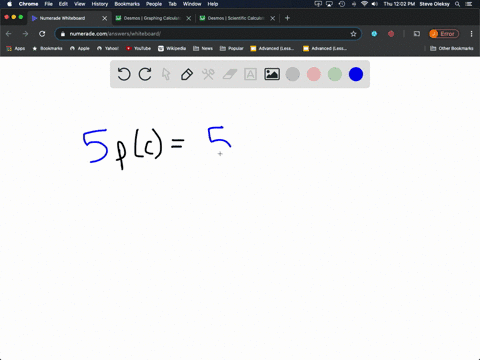Open the Apps bookmark shortcut

(x=16, y=48)
